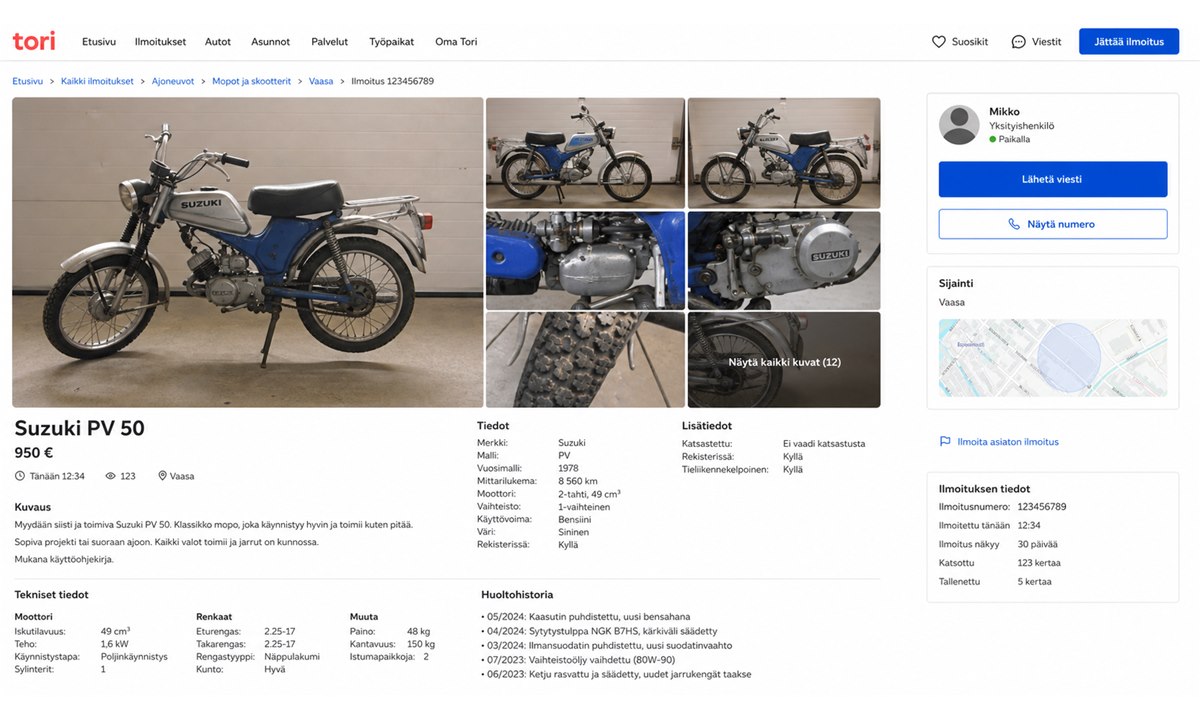Viewport: 1200px width, 720px height.
Task: Click the Tekniset tiedot heading
Action: (x=51, y=595)
